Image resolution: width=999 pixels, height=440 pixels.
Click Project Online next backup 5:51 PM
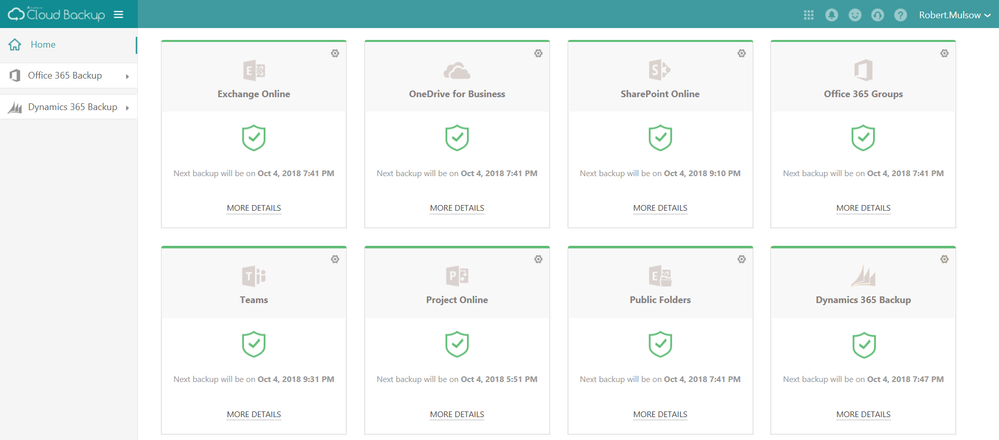(x=499, y=379)
